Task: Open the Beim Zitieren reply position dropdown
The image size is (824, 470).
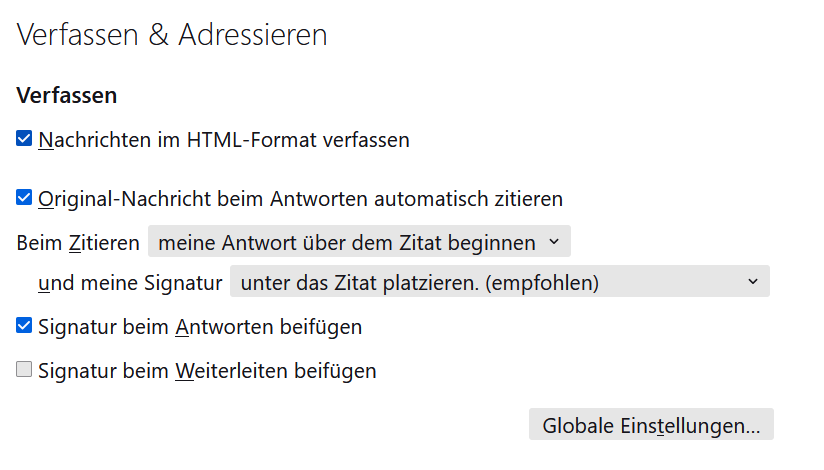Action: tap(359, 241)
